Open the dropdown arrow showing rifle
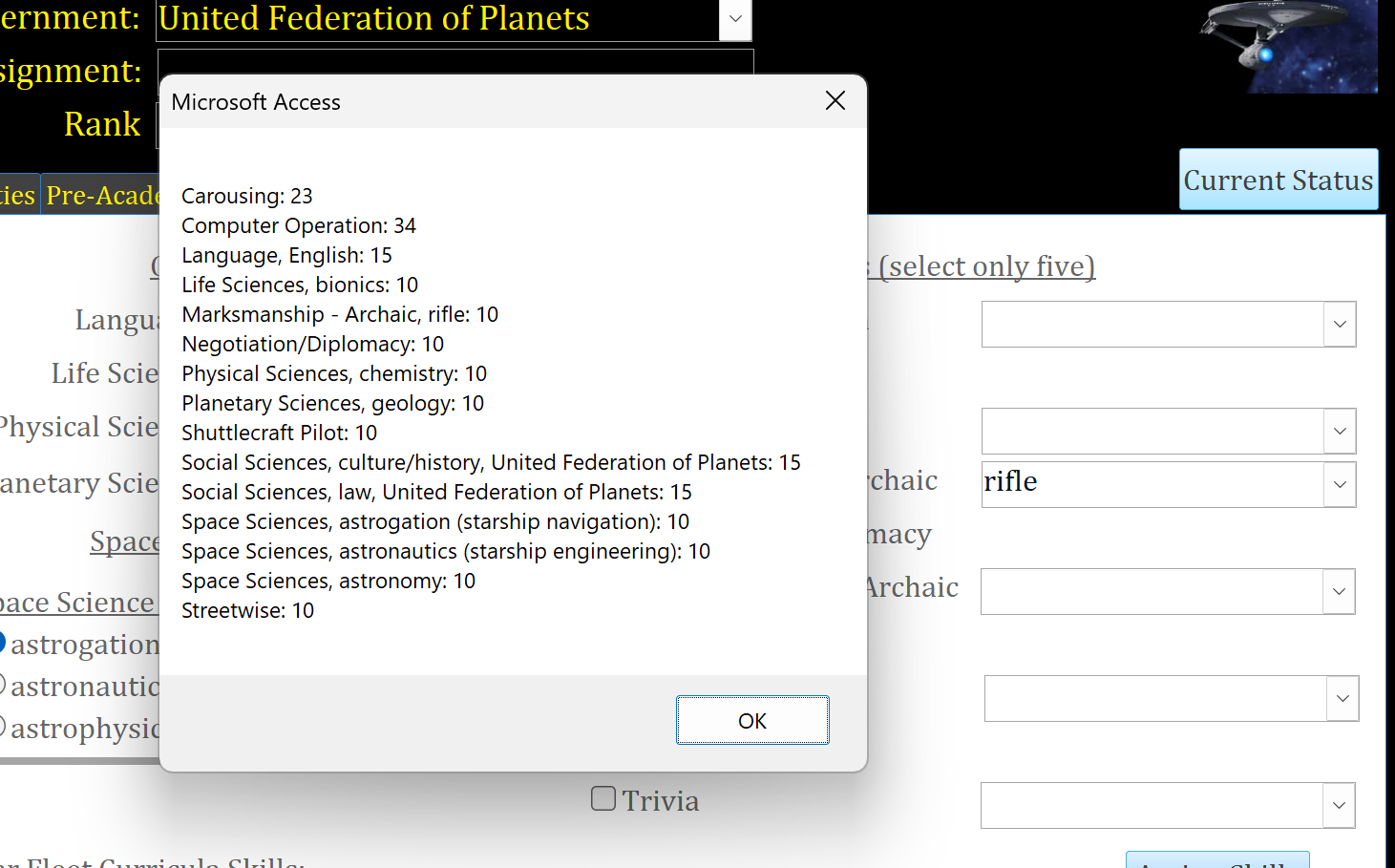Screen dimensions: 1395x868 pyautogui.click(x=1340, y=485)
